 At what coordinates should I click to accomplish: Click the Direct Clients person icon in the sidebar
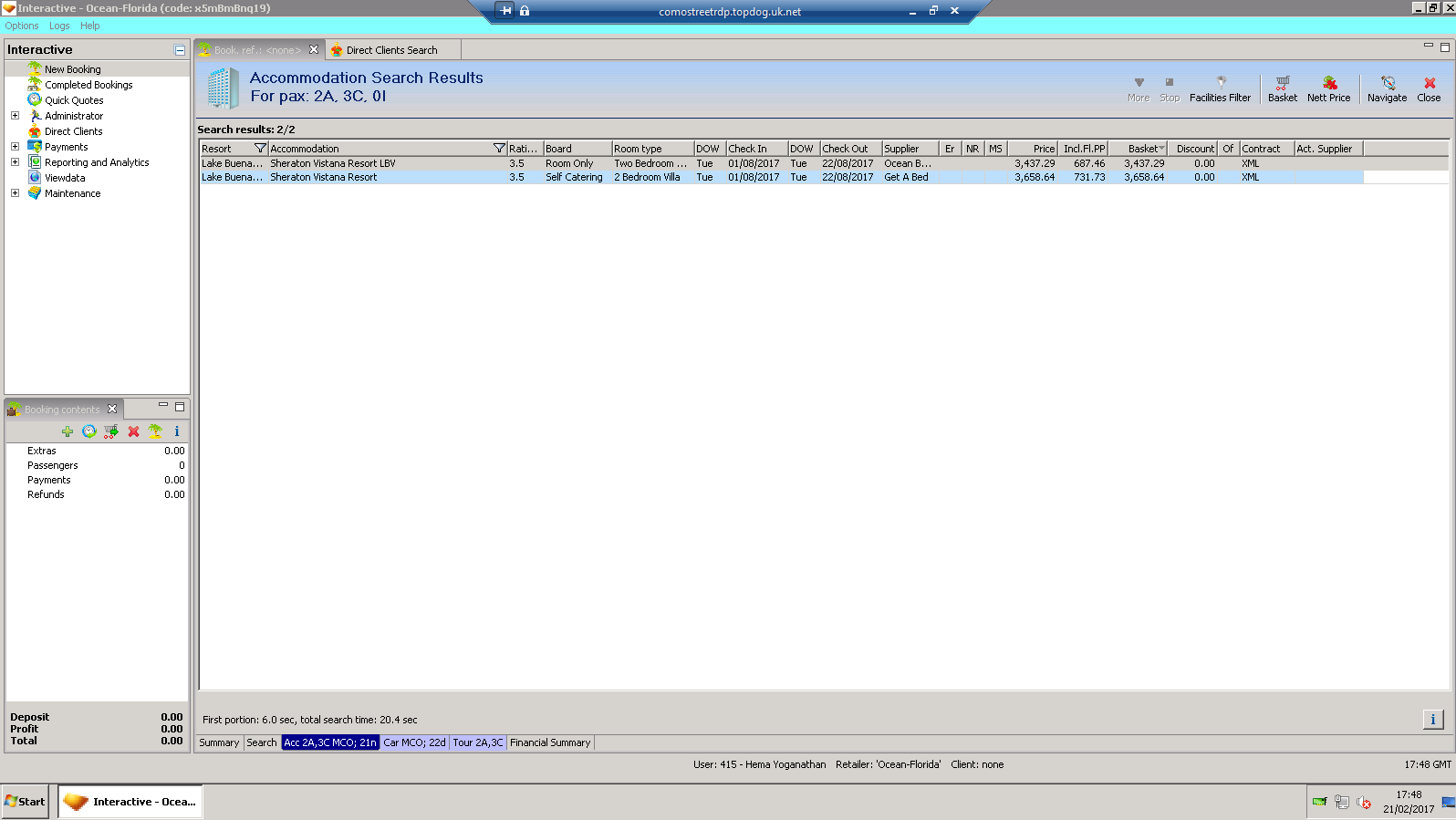[x=35, y=131]
